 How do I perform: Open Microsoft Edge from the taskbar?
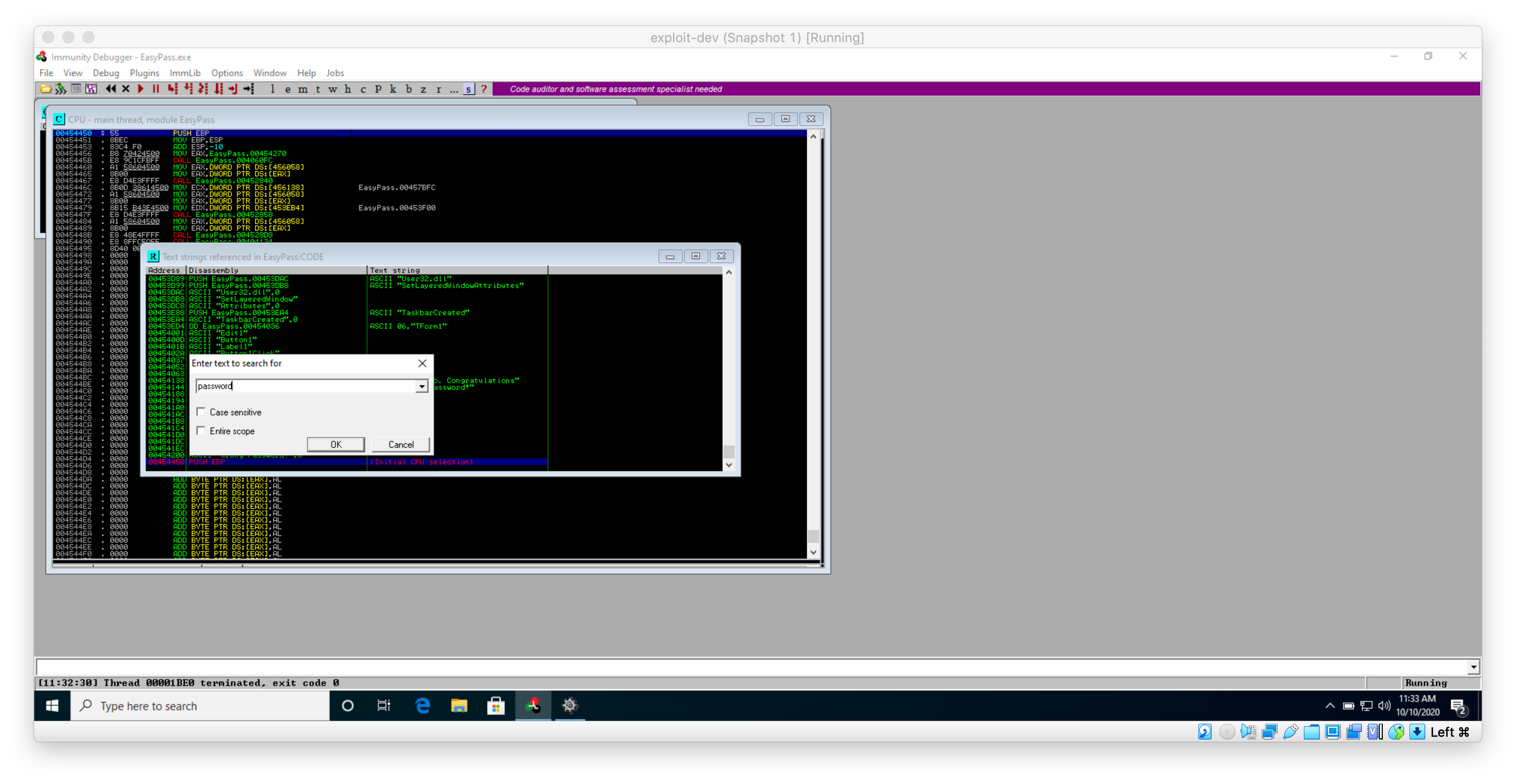click(x=422, y=706)
